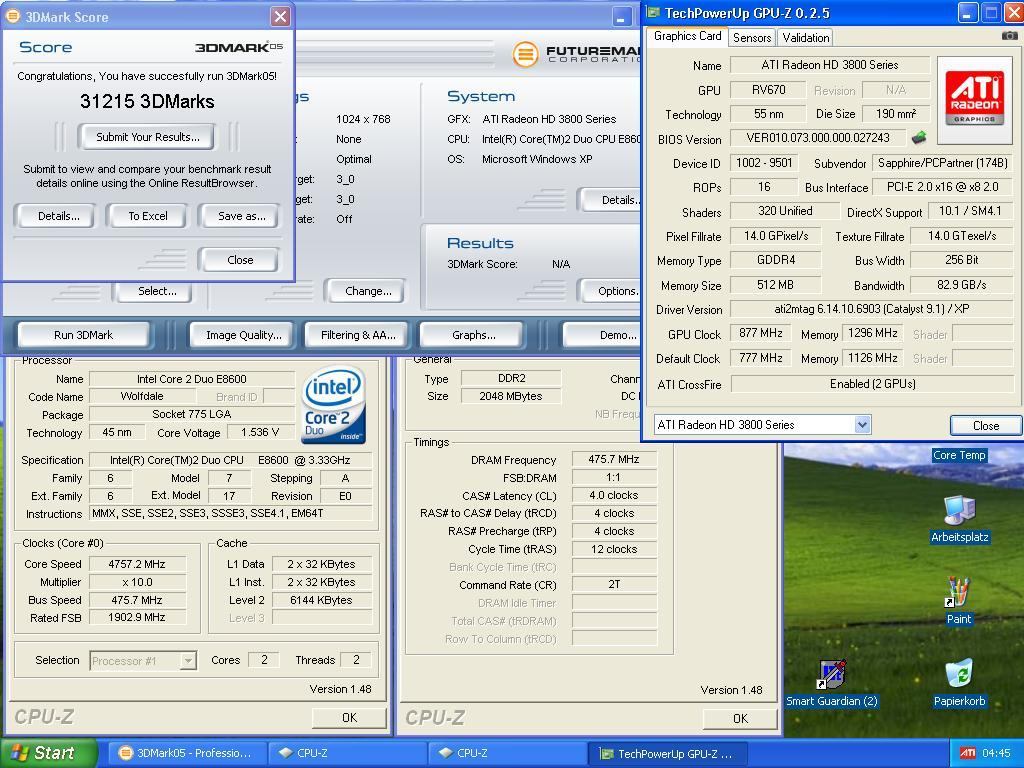Click the Instructions list field in CPU-Z
Screen dimensions: 1024x768
(x=231, y=513)
